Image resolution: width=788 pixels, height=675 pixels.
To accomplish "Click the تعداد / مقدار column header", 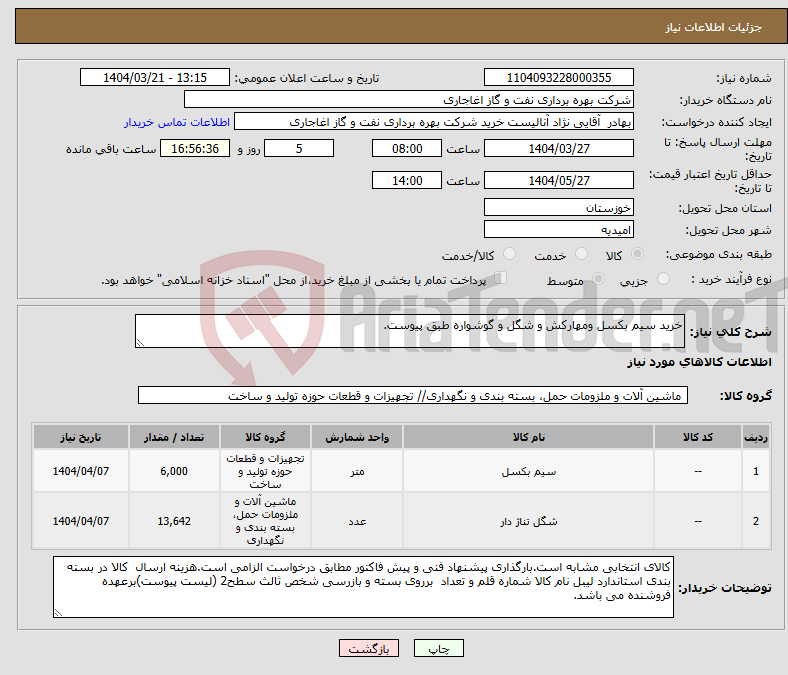I will (x=174, y=437).
